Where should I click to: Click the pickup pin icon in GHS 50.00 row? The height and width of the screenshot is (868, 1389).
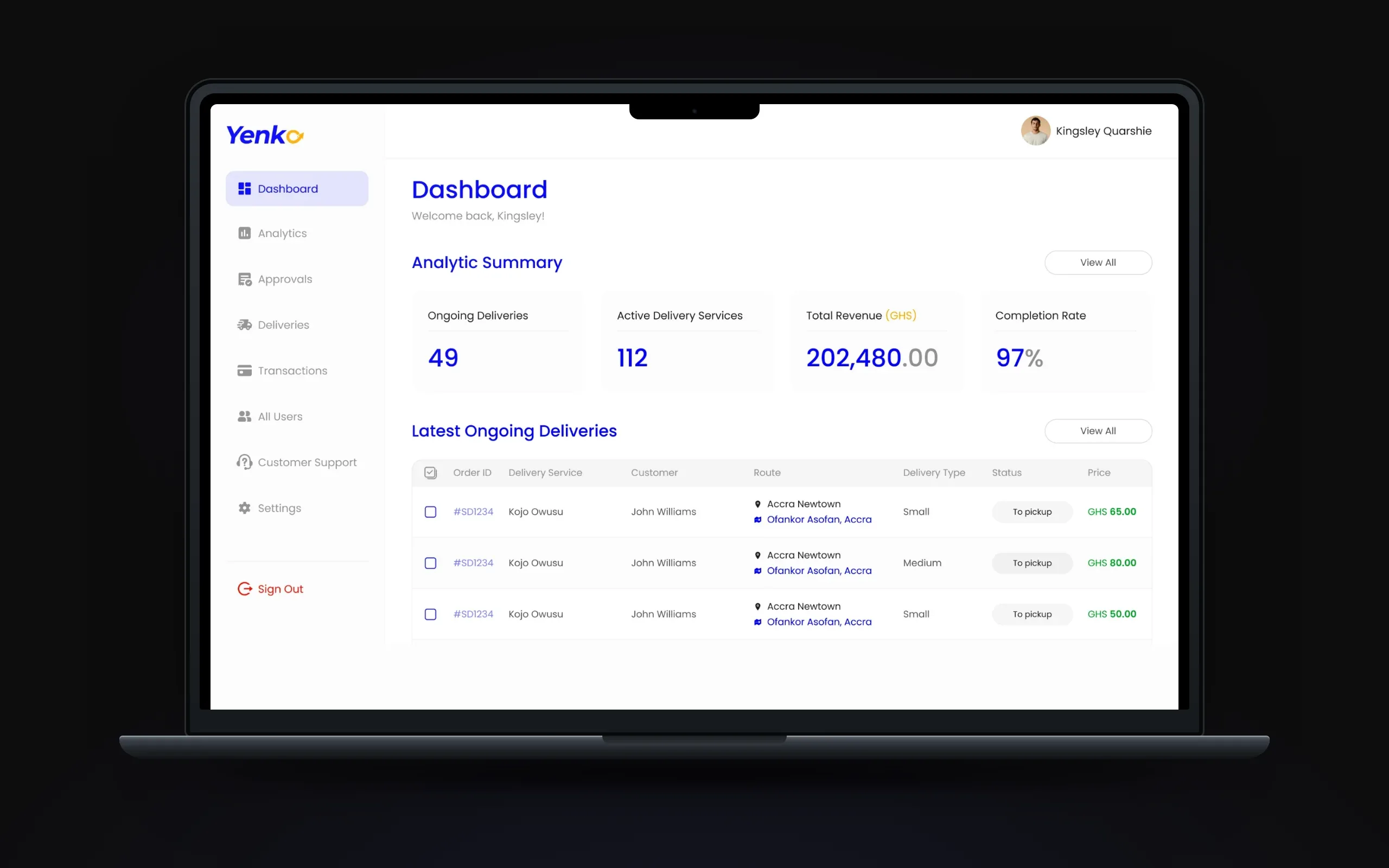tap(757, 606)
